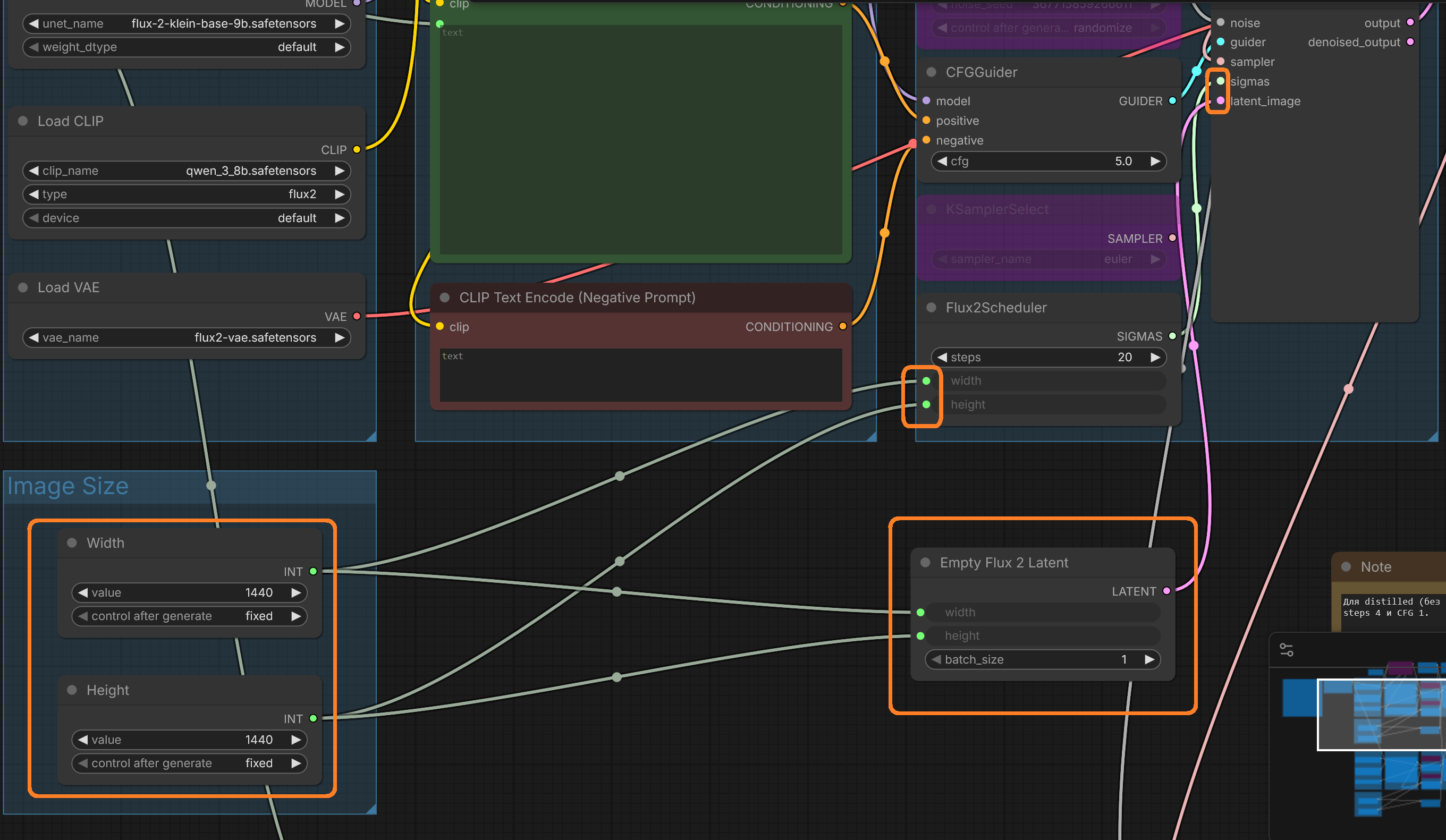Click the SIGMAS output port on Flux2Scheduler

1172,336
